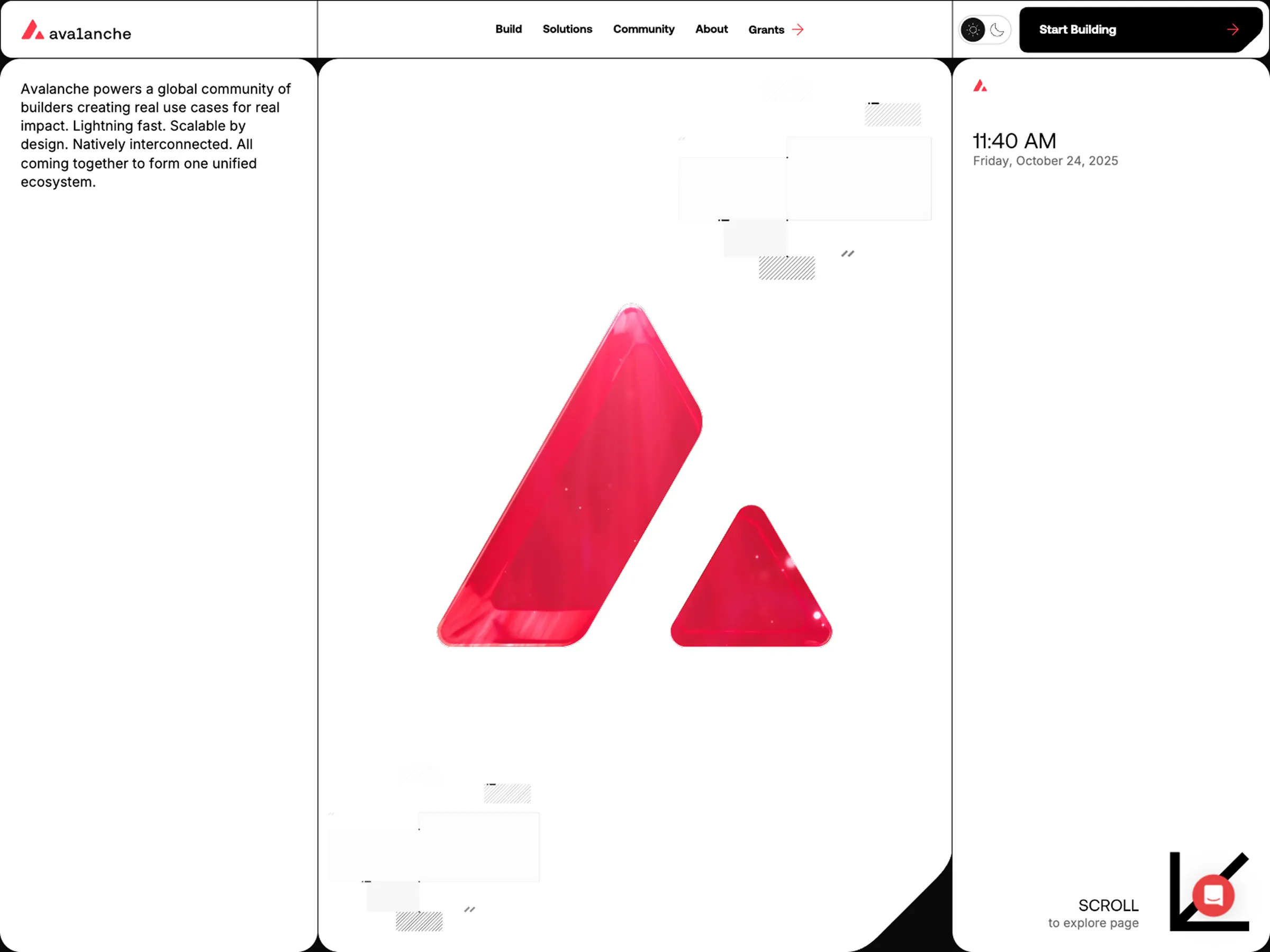Click the arrow icon in Start Building
Viewport: 1270px width, 952px height.
point(1232,30)
